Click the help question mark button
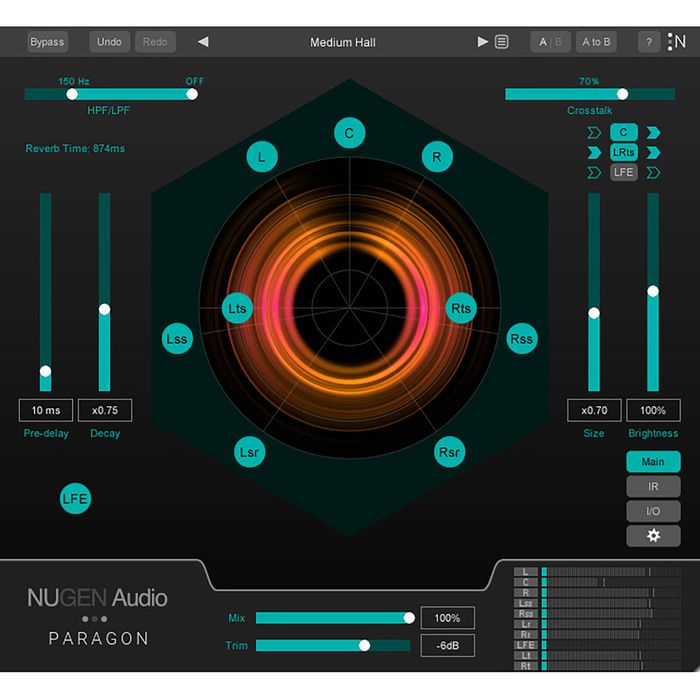 649,42
